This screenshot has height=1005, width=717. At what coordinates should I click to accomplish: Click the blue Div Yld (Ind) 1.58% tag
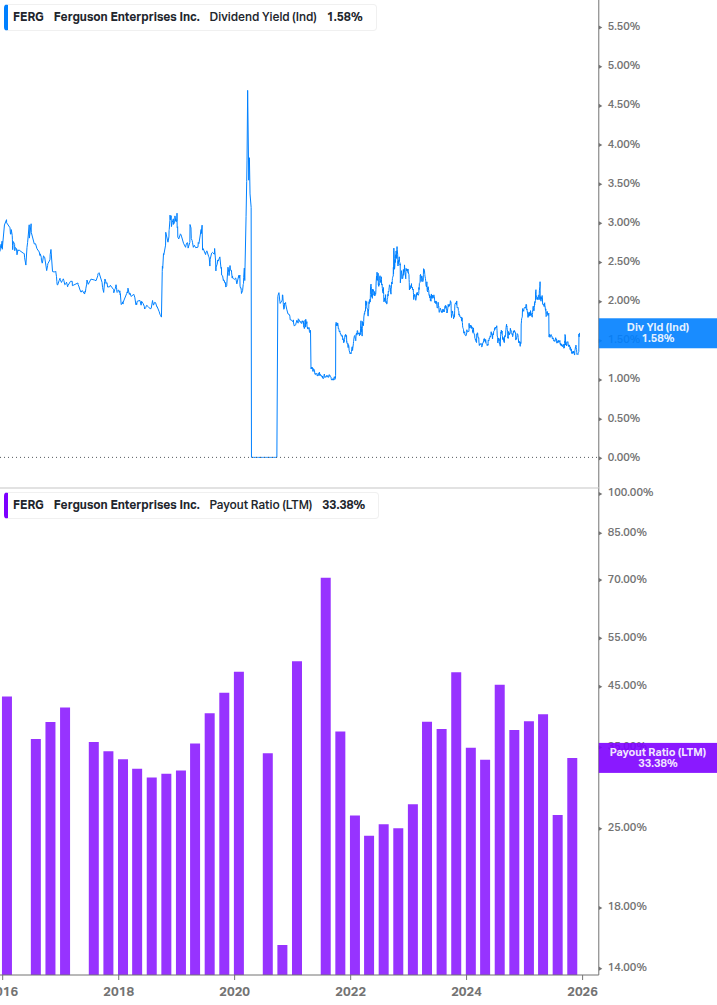click(x=657, y=333)
